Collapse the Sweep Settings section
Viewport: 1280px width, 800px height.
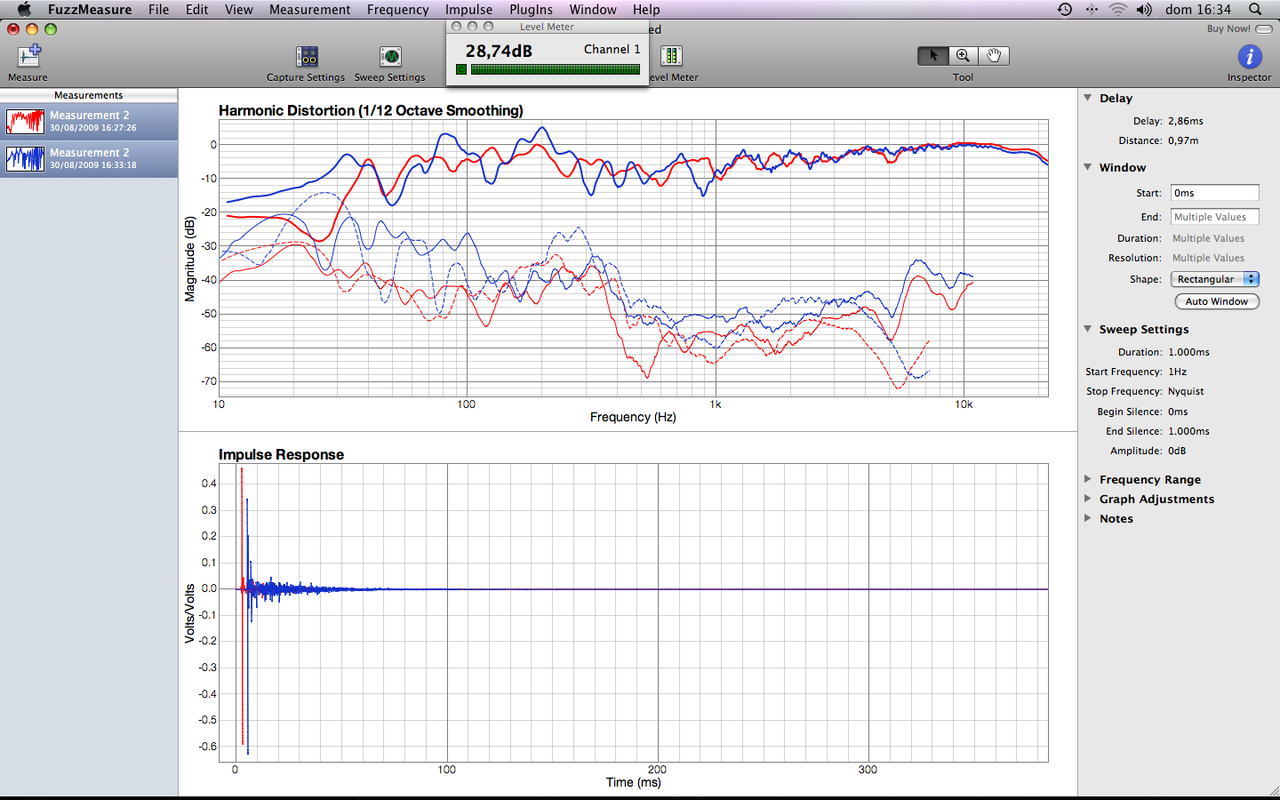click(1088, 329)
